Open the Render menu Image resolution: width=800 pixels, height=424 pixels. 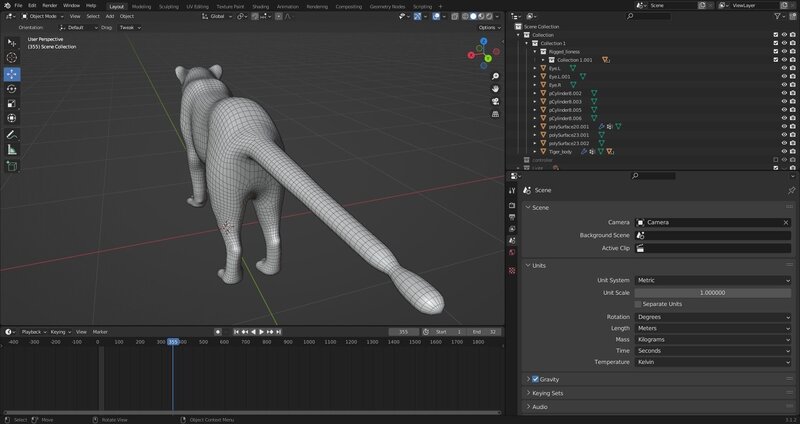[49, 6]
